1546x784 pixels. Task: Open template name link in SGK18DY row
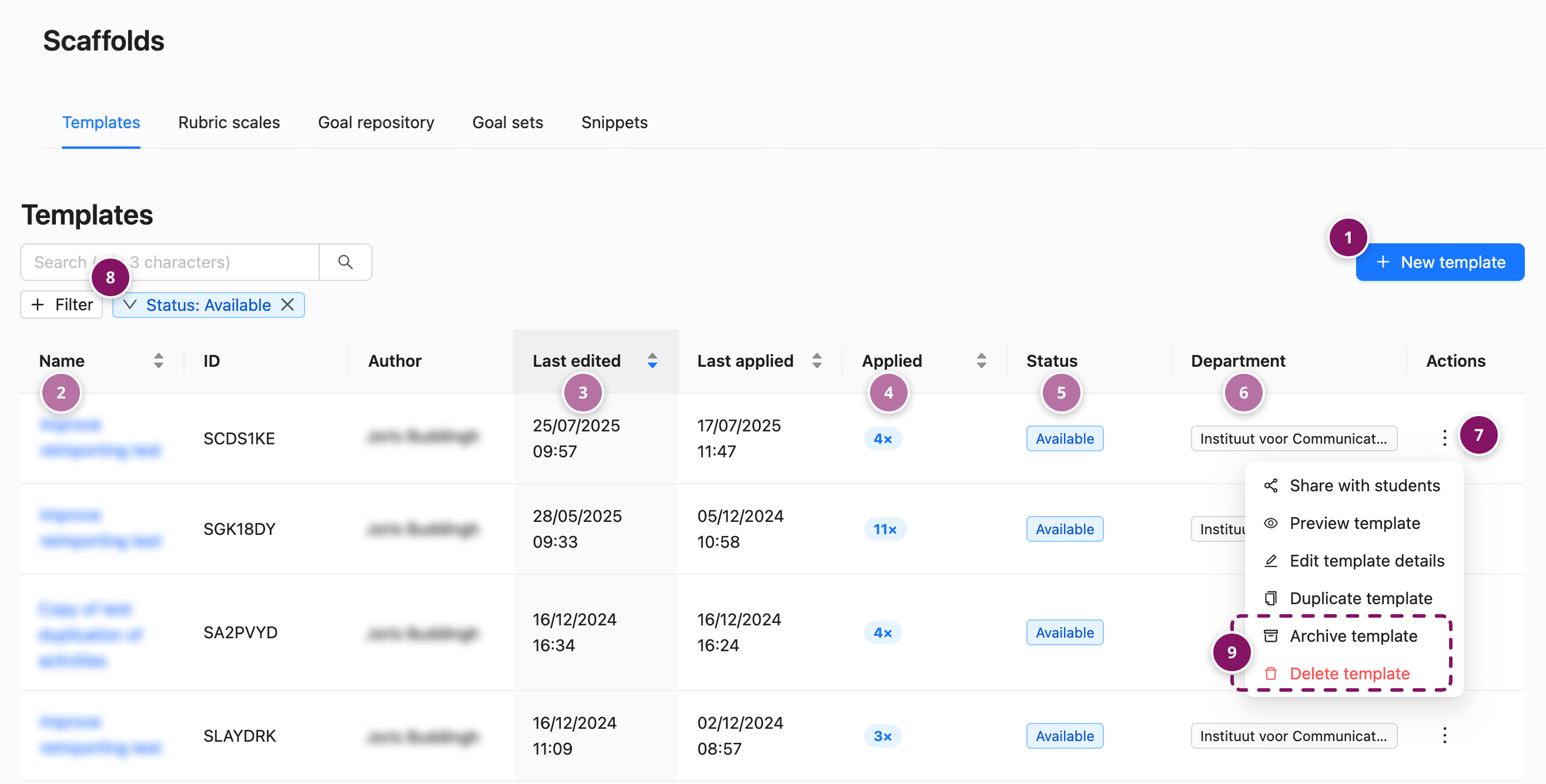pyautogui.click(x=101, y=528)
